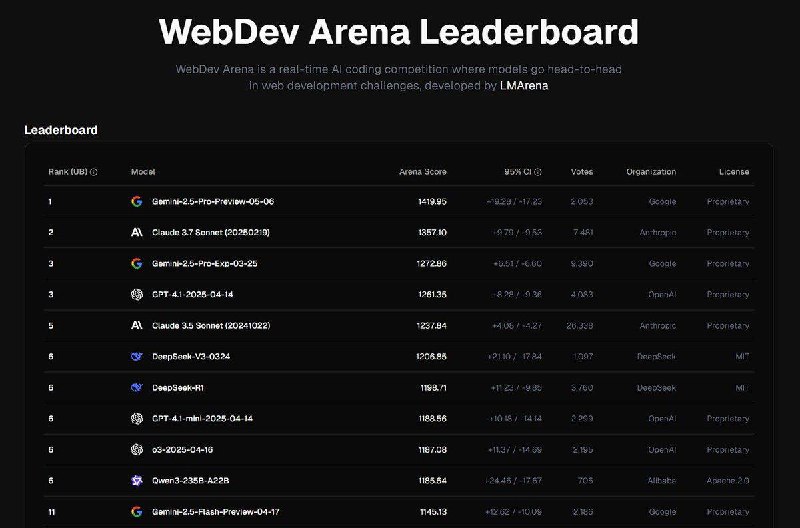
Task: Click the Google icon beside Gemini-2.5-Pro-Preview-05-06
Action: [136, 202]
